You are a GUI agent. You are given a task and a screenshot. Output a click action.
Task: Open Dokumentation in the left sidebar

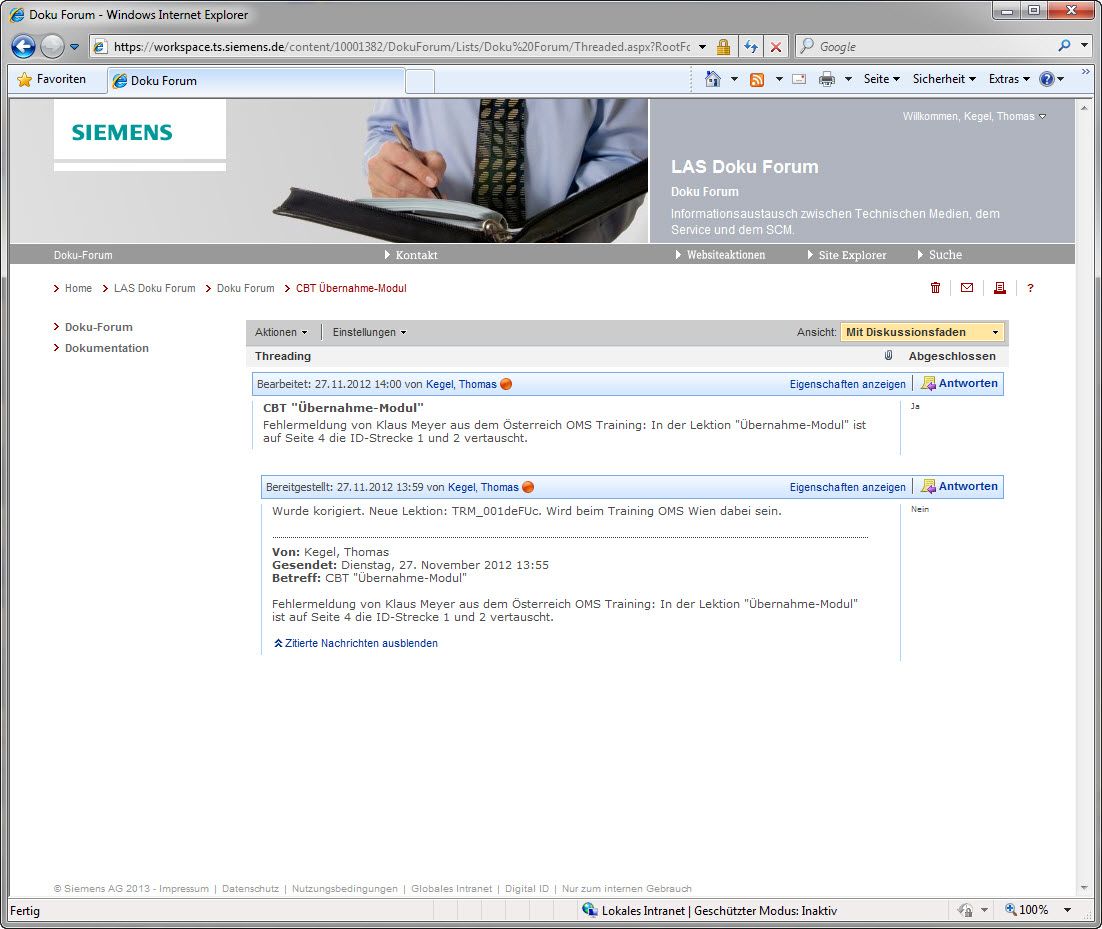click(x=107, y=348)
